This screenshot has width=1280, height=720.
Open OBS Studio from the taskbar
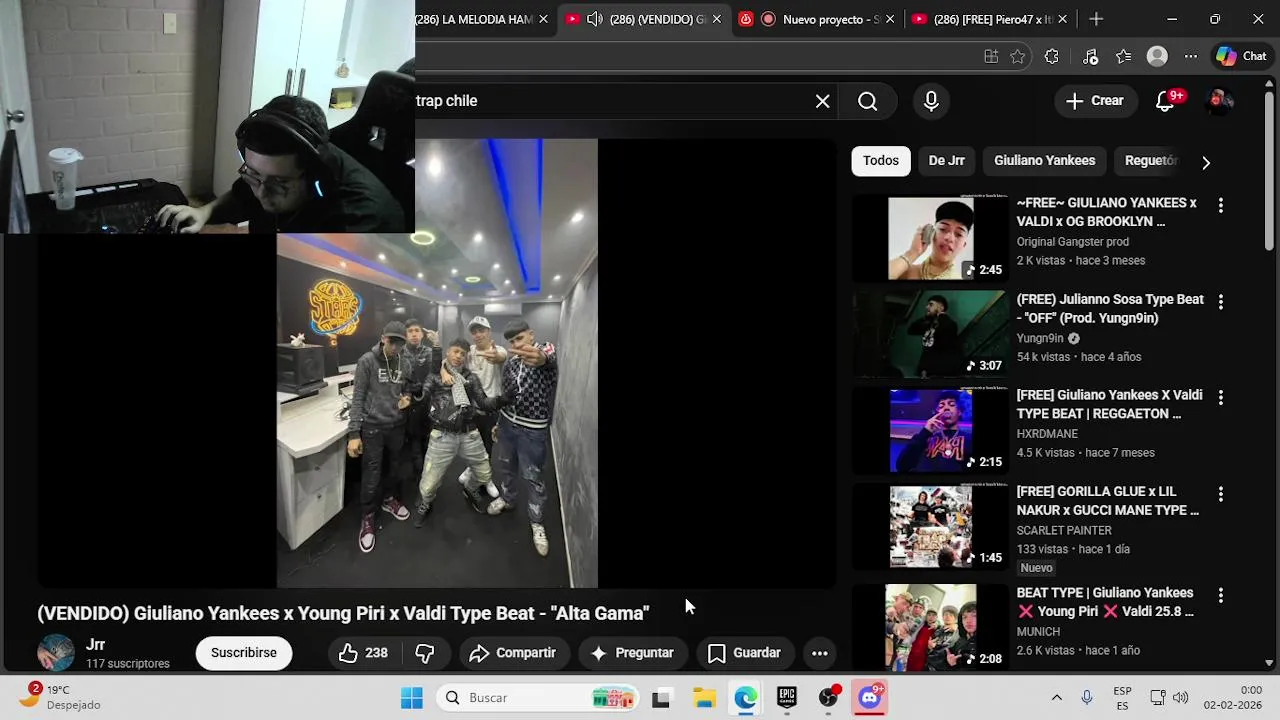[829, 698]
